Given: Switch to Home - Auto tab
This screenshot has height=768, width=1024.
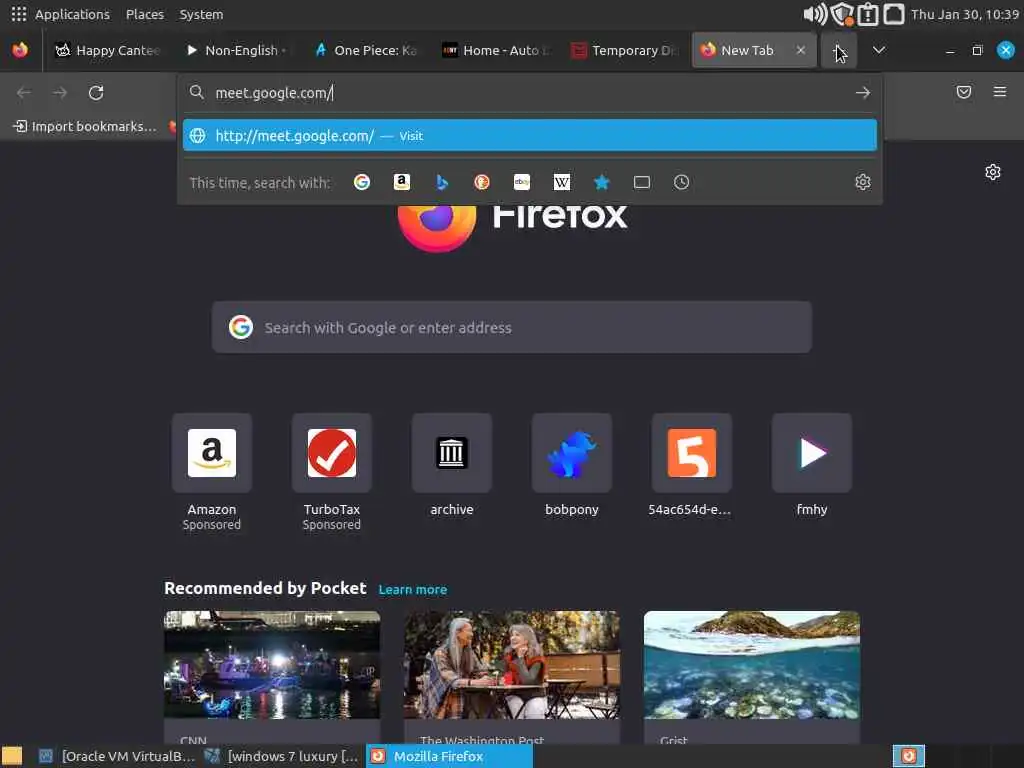Looking at the screenshot, I should 494,50.
